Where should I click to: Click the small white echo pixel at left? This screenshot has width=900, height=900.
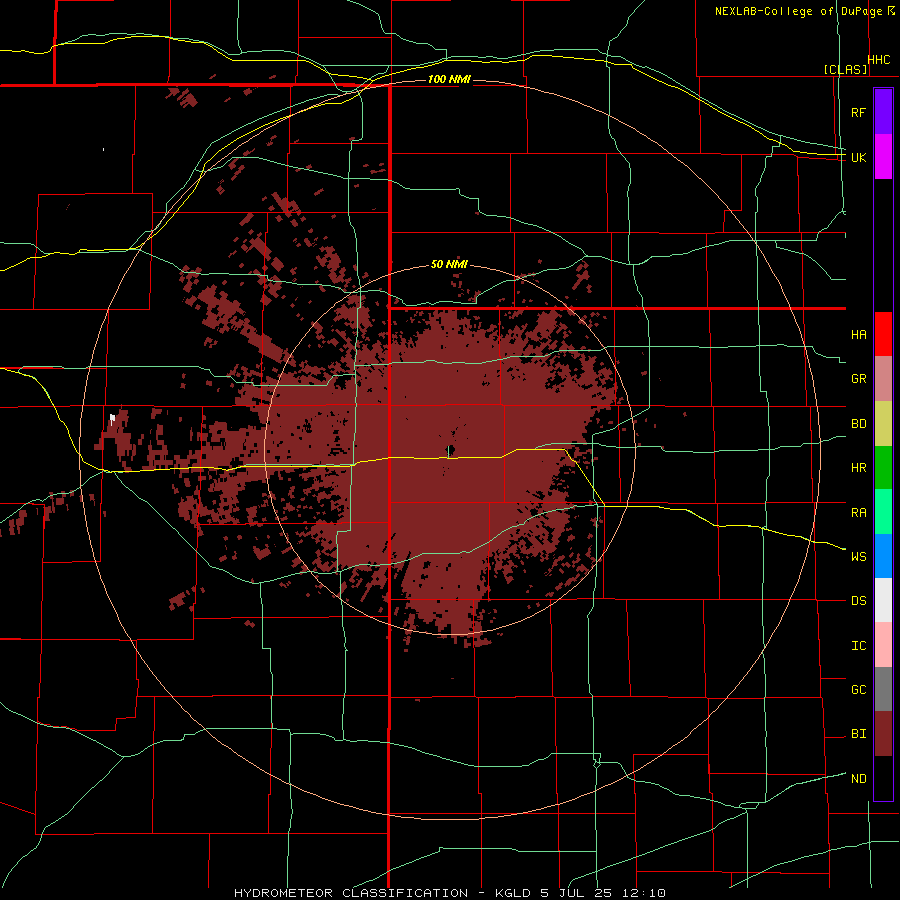coord(112,418)
